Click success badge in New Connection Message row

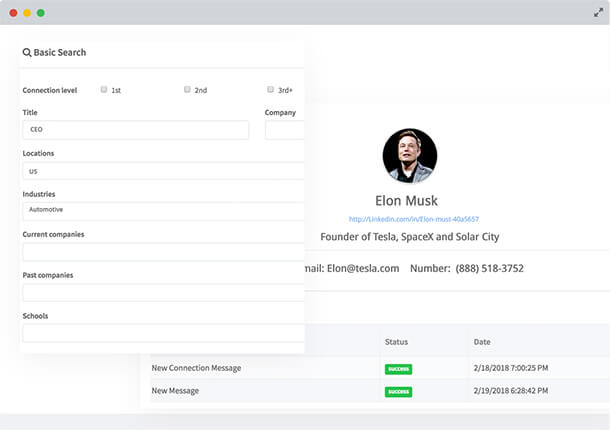point(398,369)
